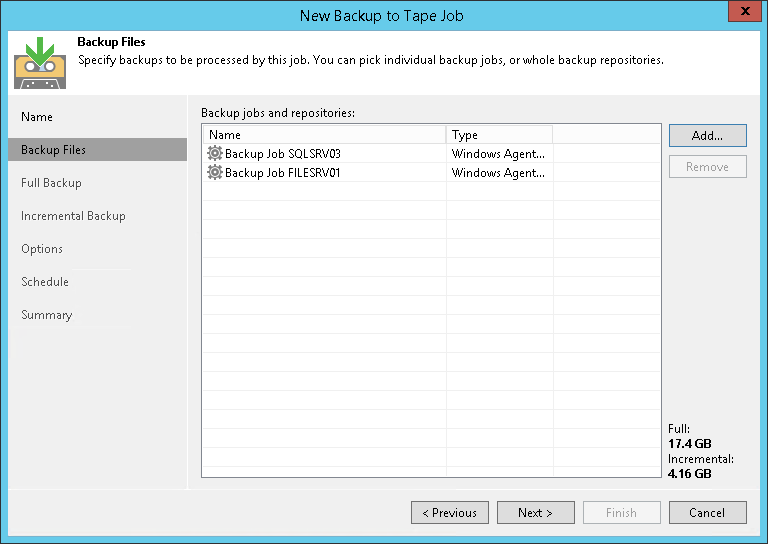
Task: Select the Backup Job FILESRV01 row
Action: pos(283,173)
